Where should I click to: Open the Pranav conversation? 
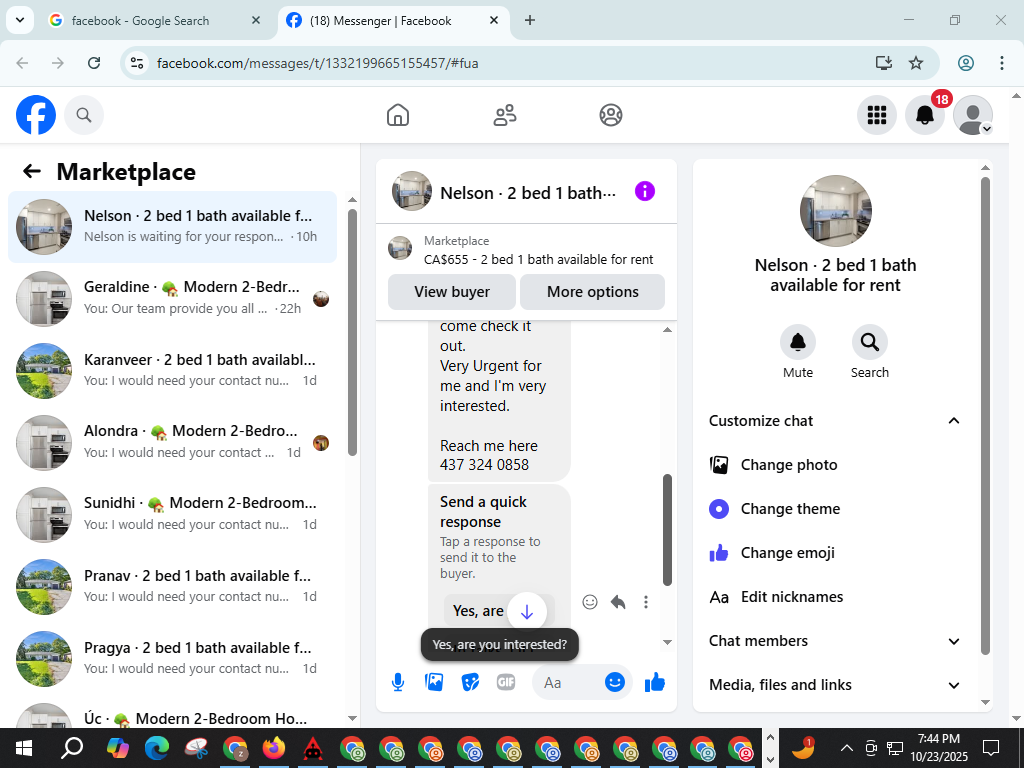172,586
